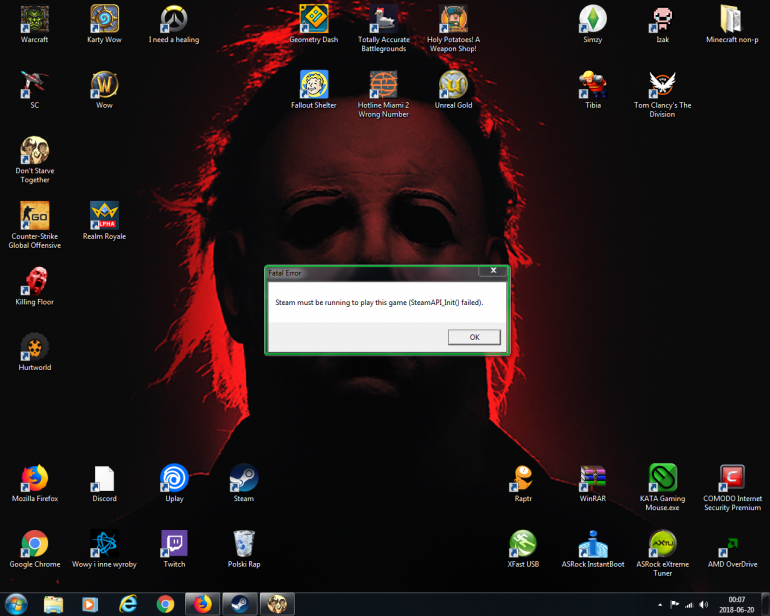Select the Realm Royale icon
Screen dimensions: 770x616
(x=104, y=221)
